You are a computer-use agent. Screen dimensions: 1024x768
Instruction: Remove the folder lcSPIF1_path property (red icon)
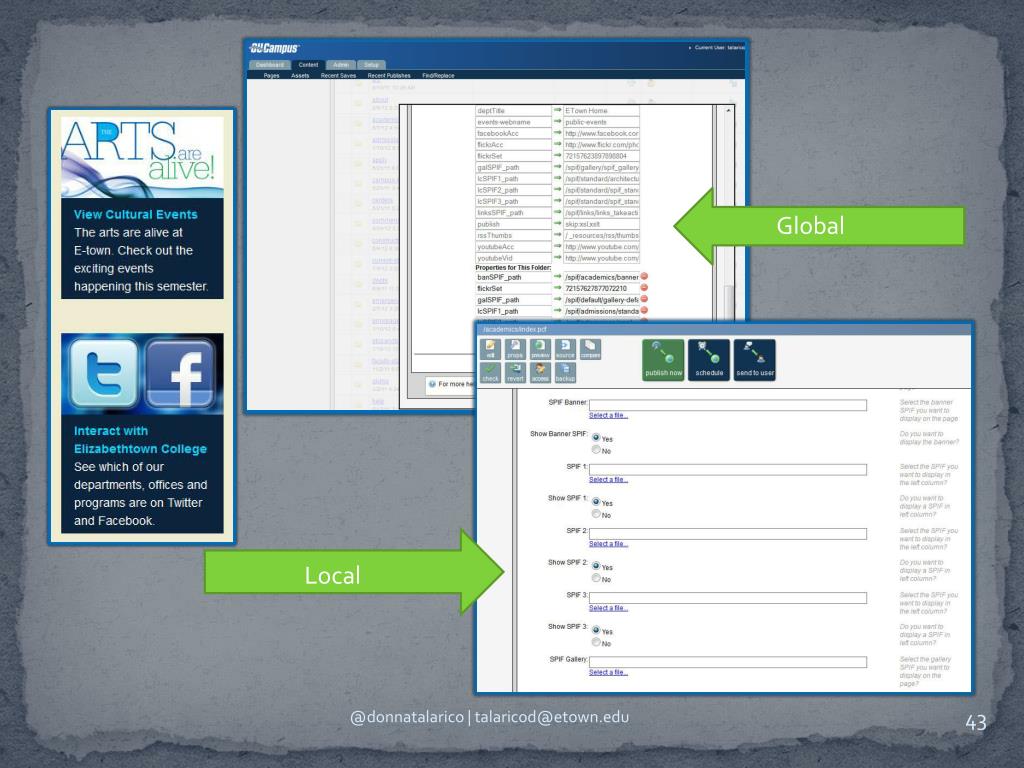[644, 310]
